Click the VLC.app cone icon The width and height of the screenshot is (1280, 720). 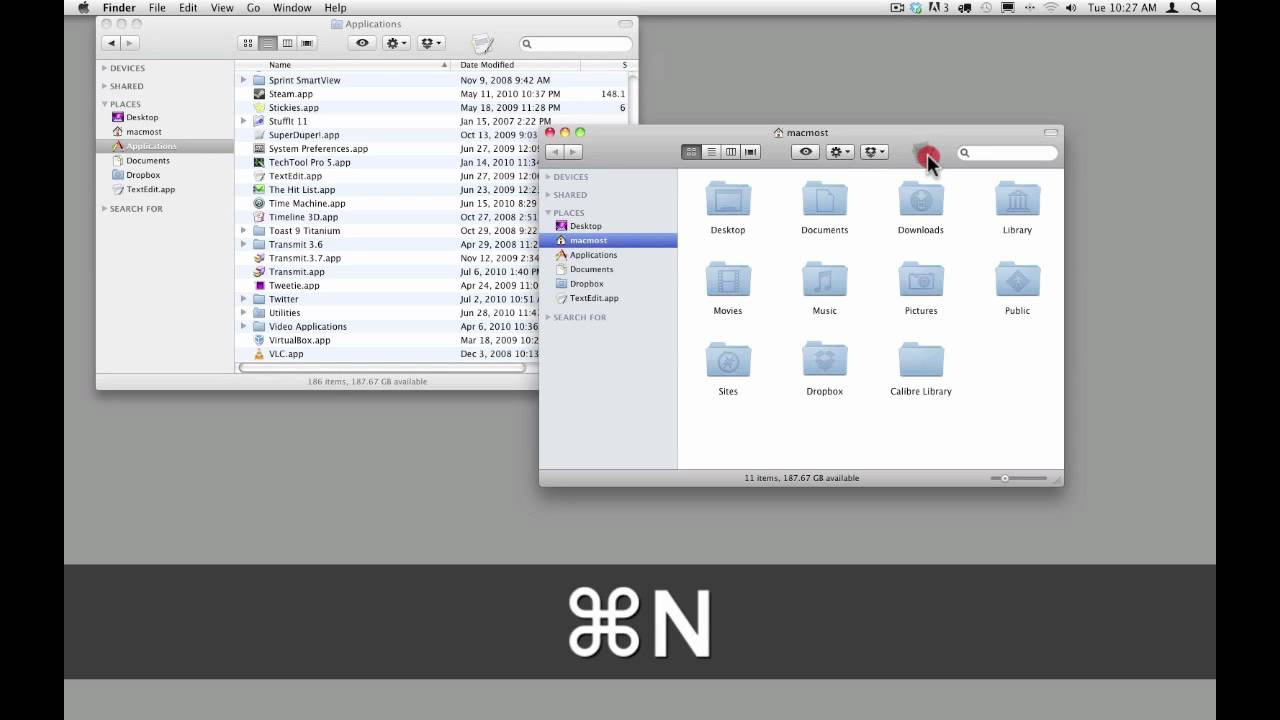[x=259, y=354]
